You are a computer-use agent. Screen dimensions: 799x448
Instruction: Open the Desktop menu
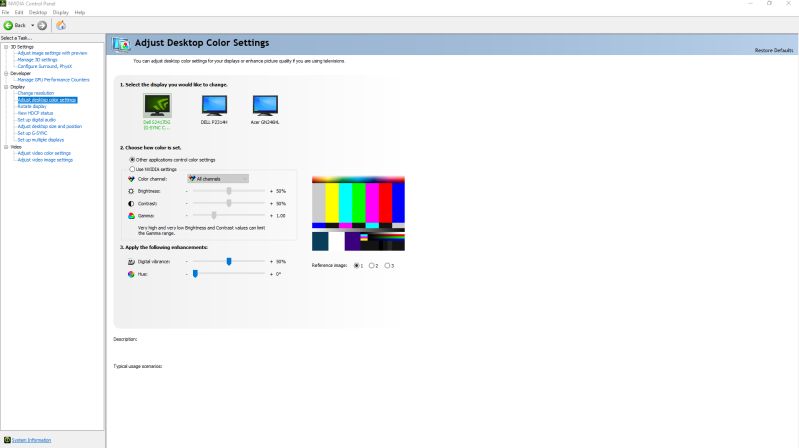pyautogui.click(x=38, y=12)
